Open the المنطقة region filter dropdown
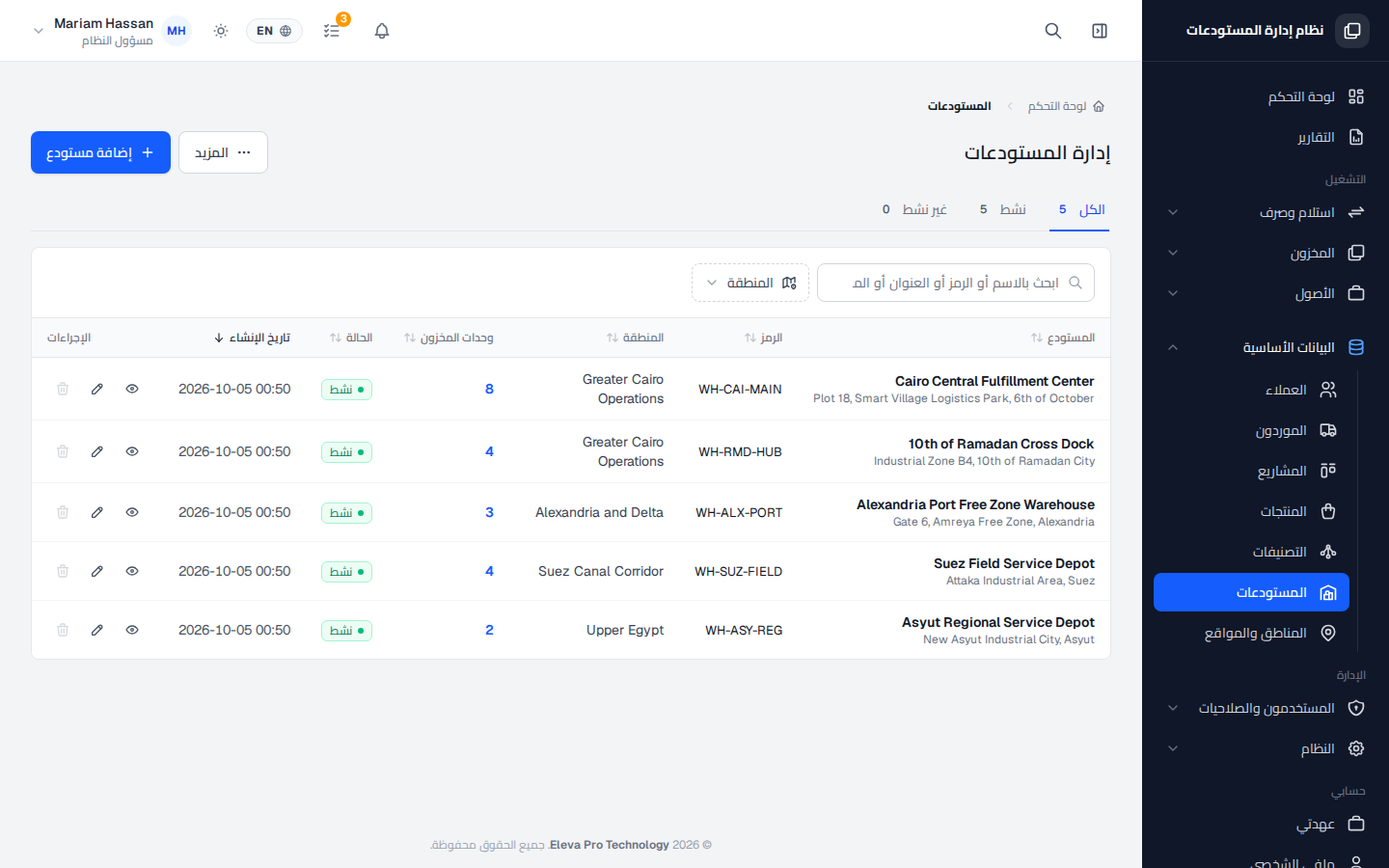Screen dimensions: 1389x868 (x=750, y=283)
